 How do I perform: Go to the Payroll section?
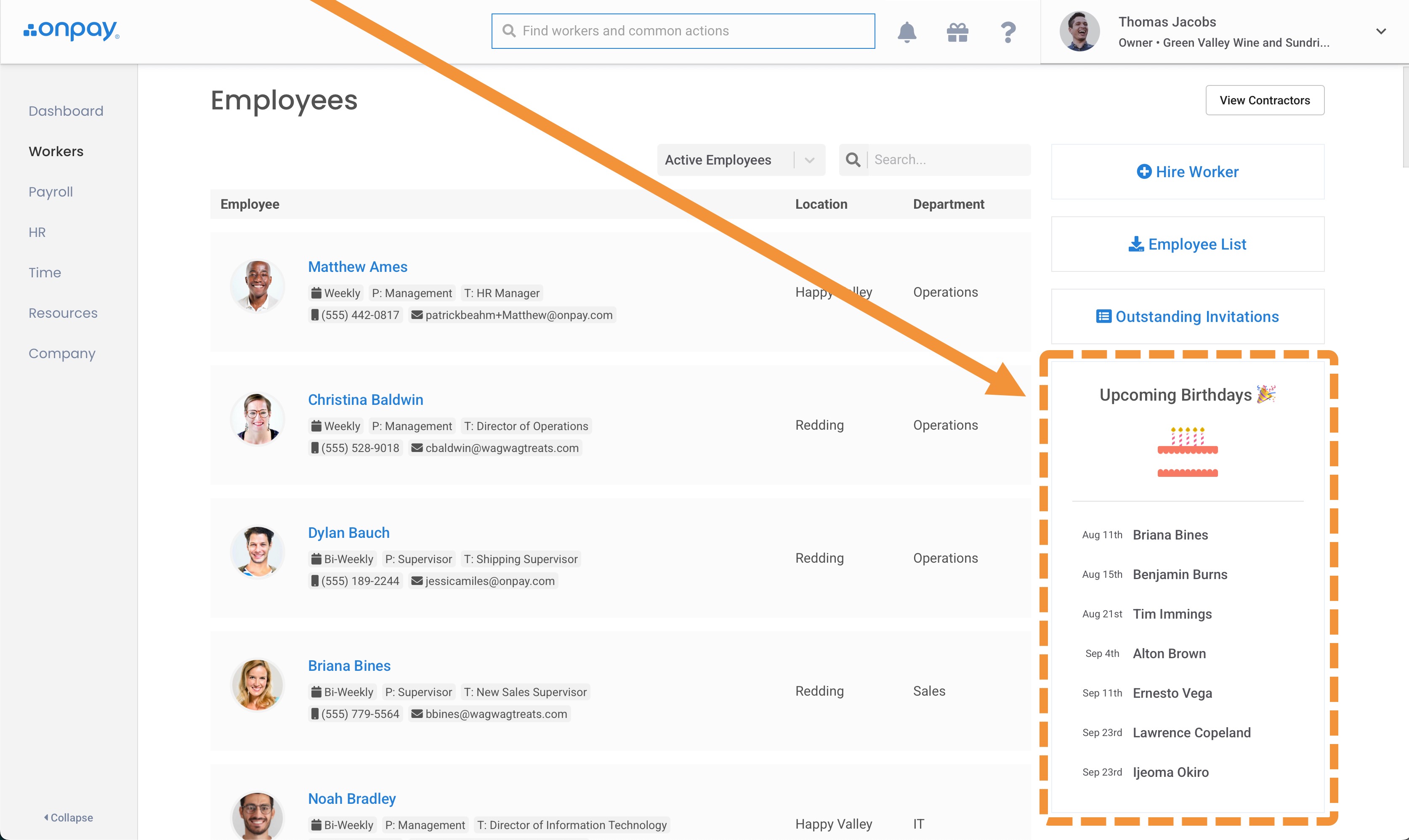[51, 192]
